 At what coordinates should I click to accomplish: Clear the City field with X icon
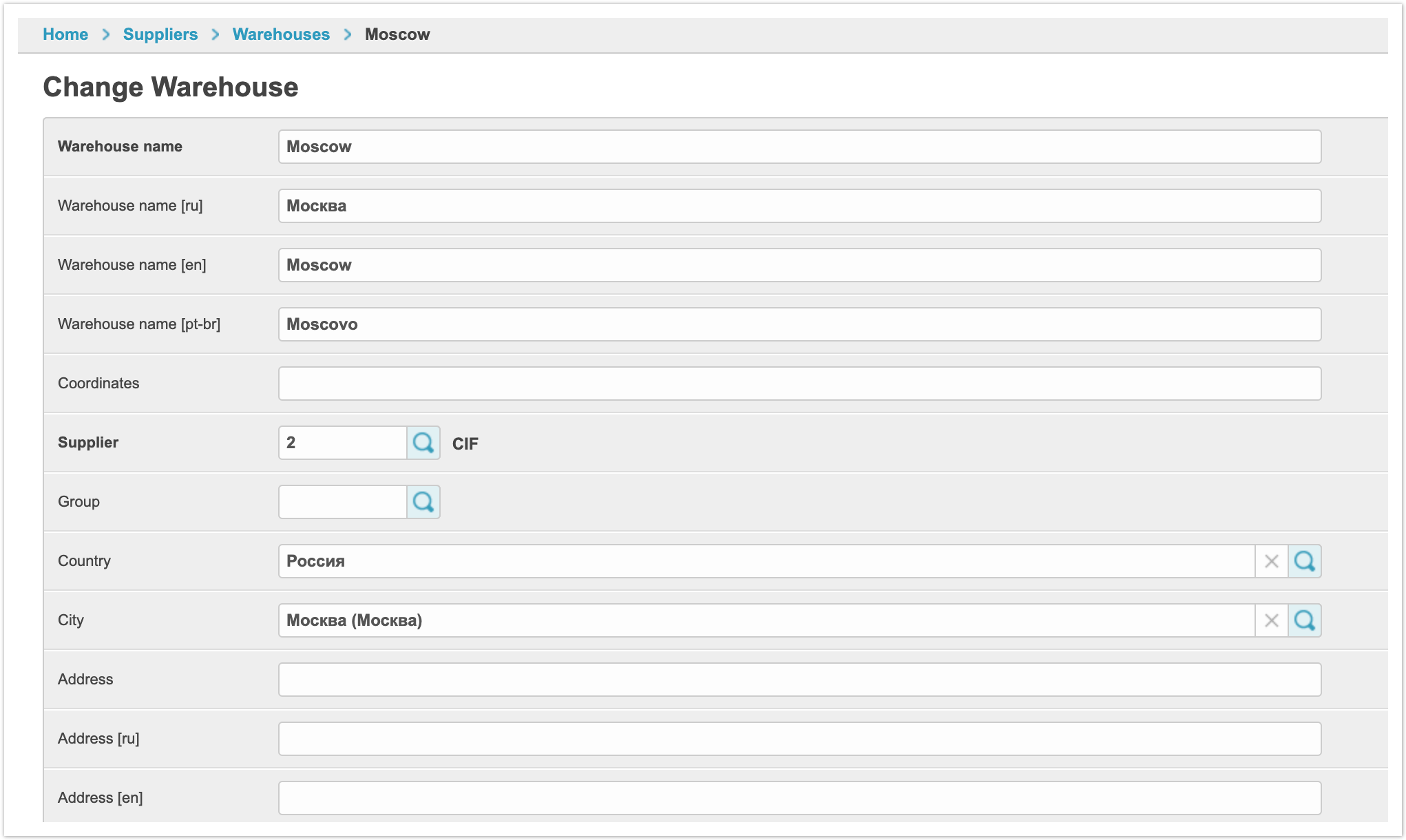tap(1271, 620)
